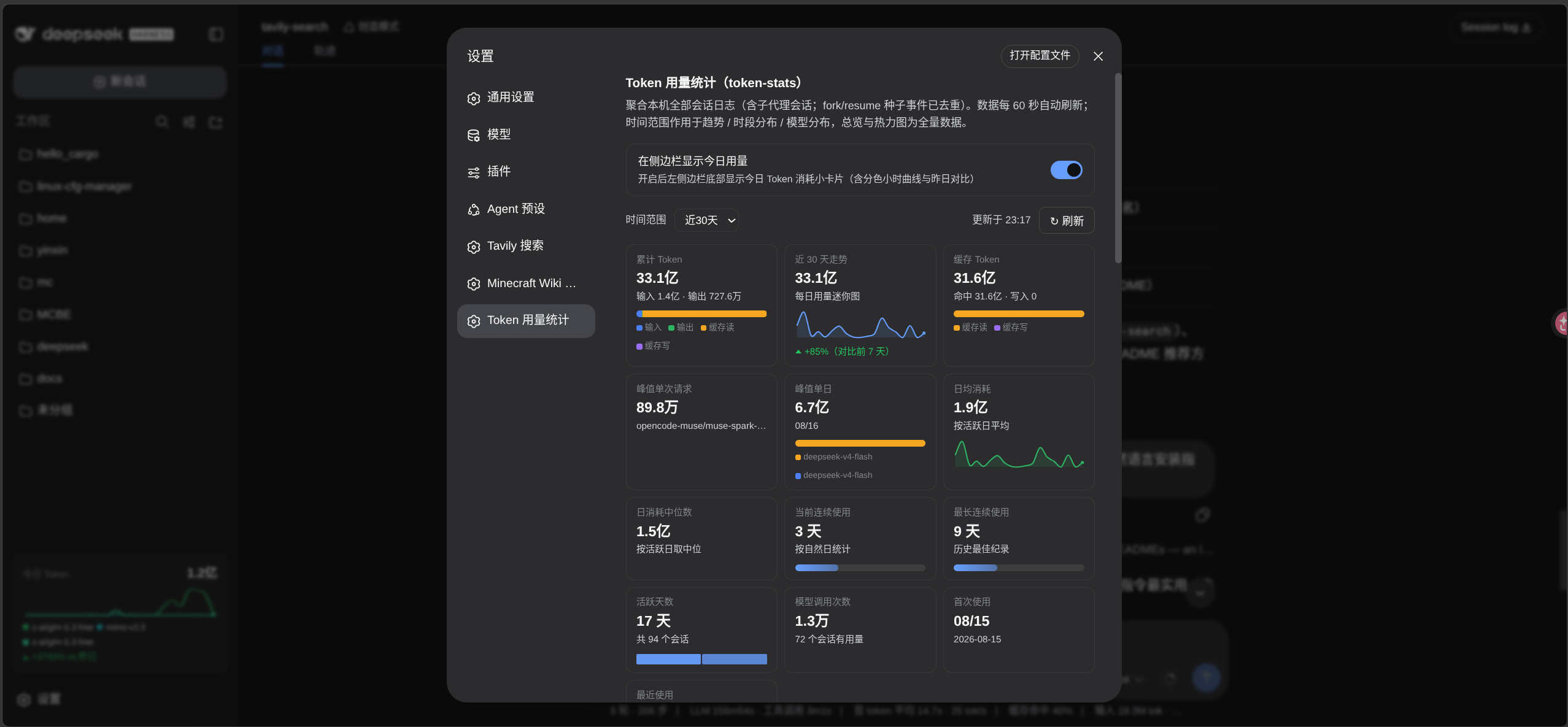Click the send button in chat
This screenshot has height=727, width=1568.
point(1206,678)
